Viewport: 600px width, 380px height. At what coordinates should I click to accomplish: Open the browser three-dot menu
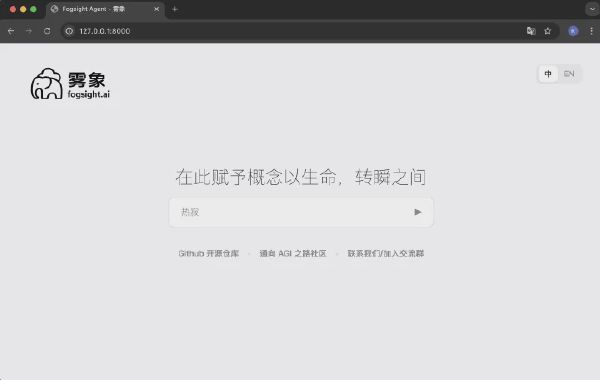click(x=592, y=31)
